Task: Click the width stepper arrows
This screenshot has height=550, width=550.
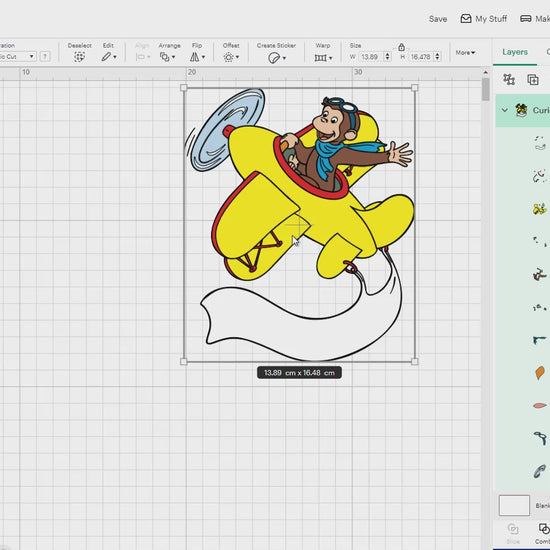Action: coord(388,56)
